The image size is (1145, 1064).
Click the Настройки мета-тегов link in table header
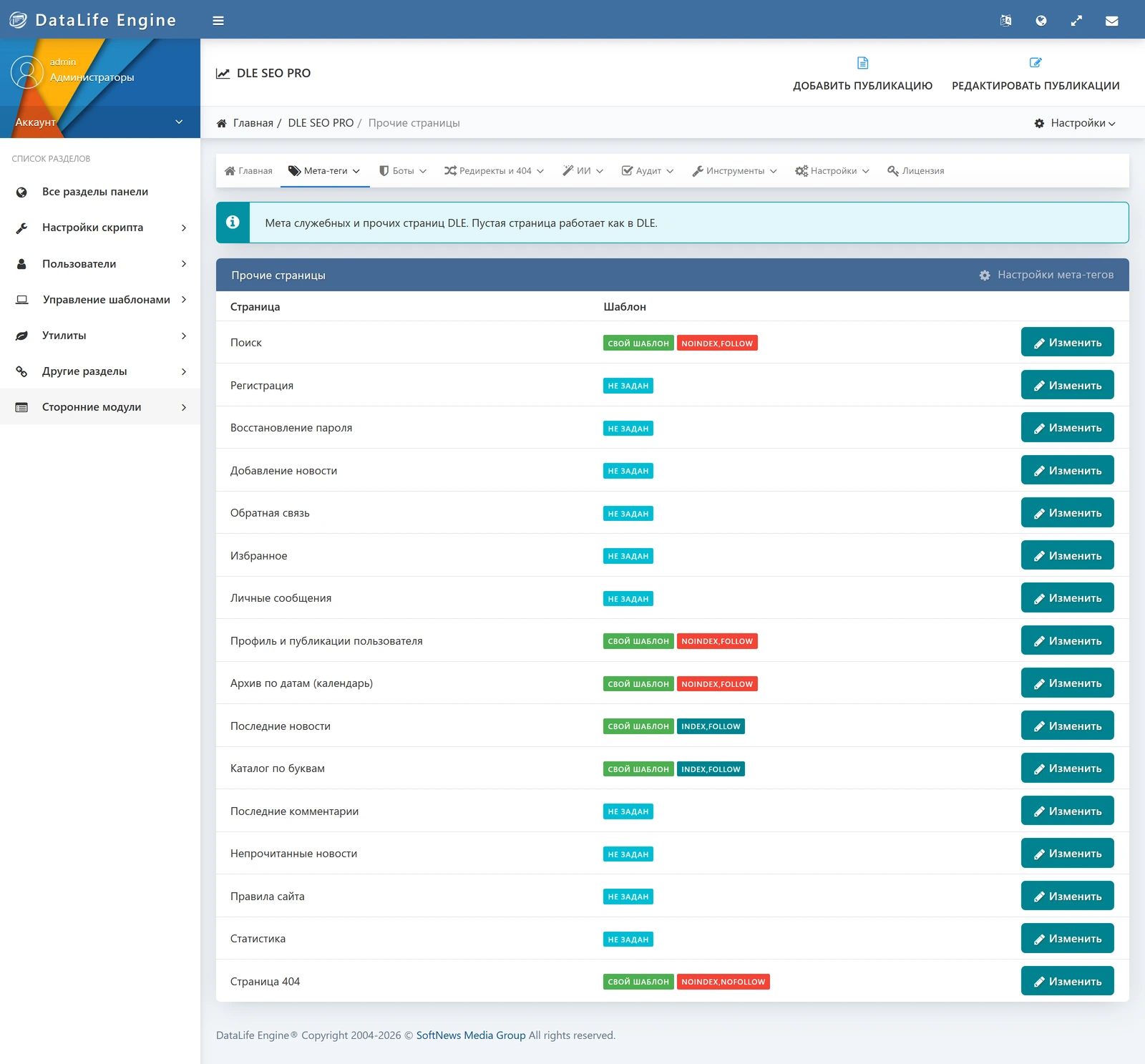(1056, 275)
